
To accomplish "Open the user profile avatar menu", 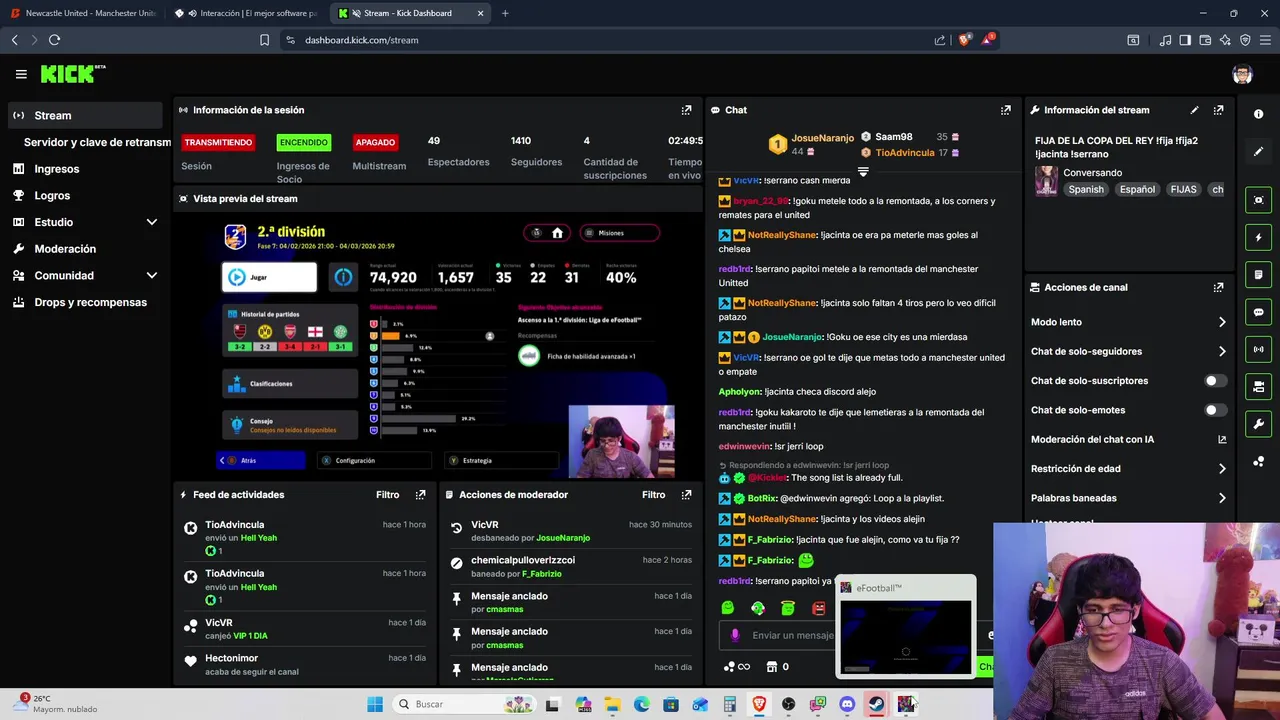I will (x=1242, y=74).
